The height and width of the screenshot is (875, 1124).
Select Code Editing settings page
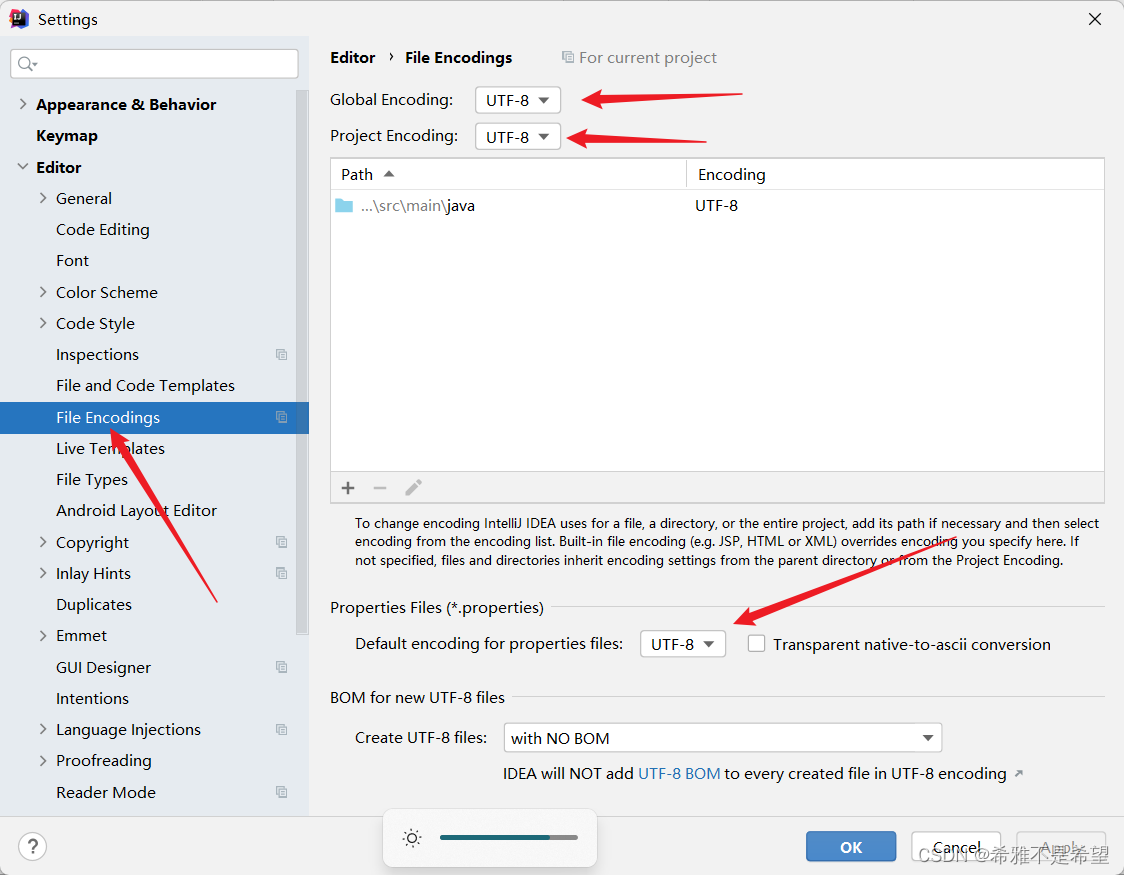click(103, 229)
